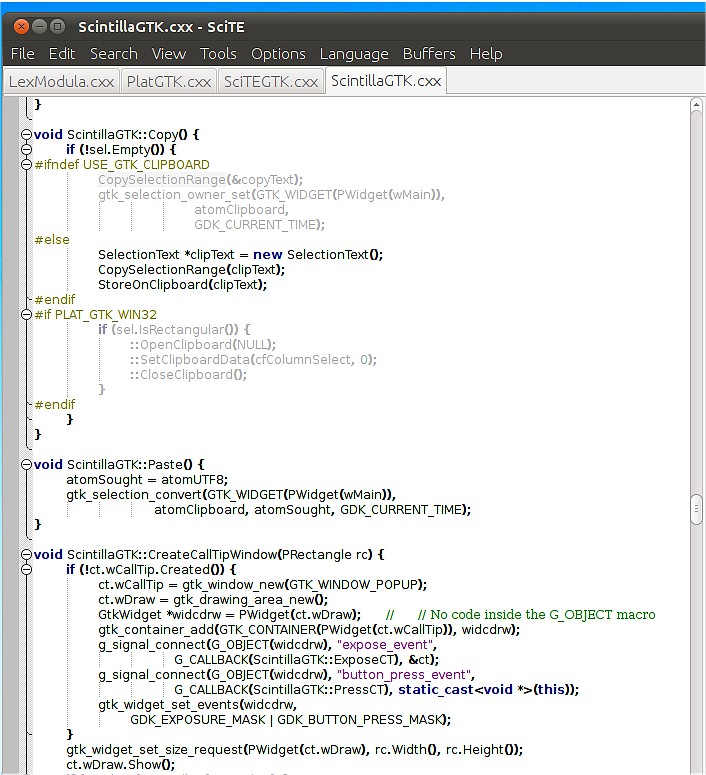Viewport: 706px width, 775px height.
Task: Open the Edit menu
Action: click(62, 54)
